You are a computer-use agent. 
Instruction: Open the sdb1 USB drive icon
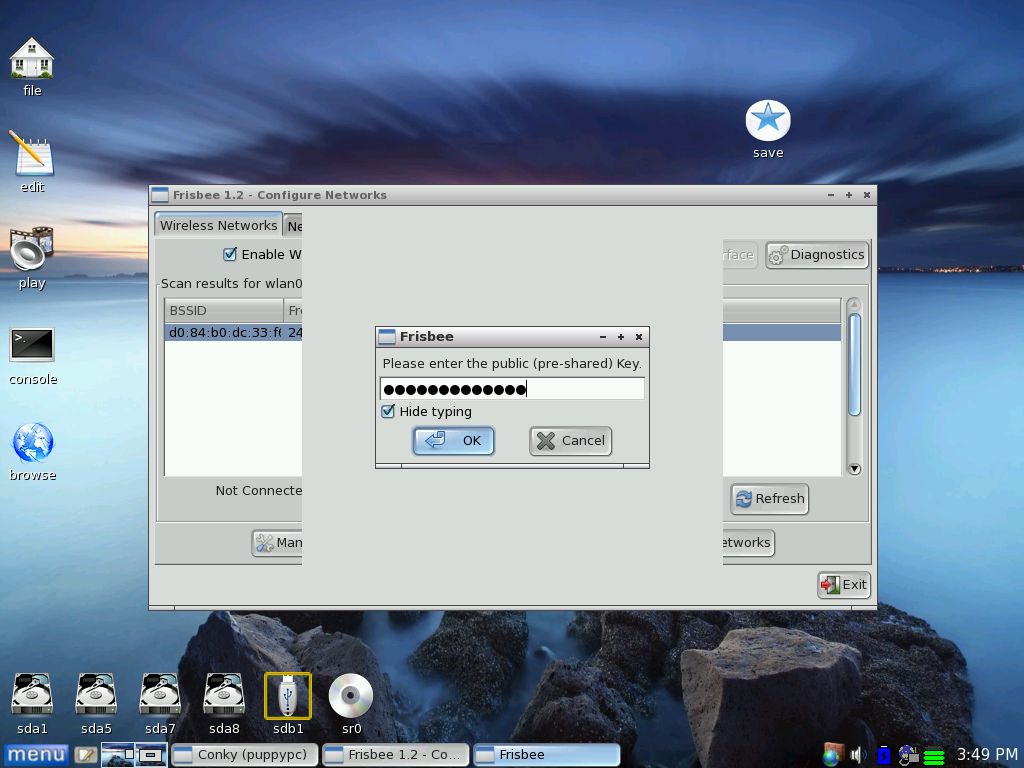(288, 695)
